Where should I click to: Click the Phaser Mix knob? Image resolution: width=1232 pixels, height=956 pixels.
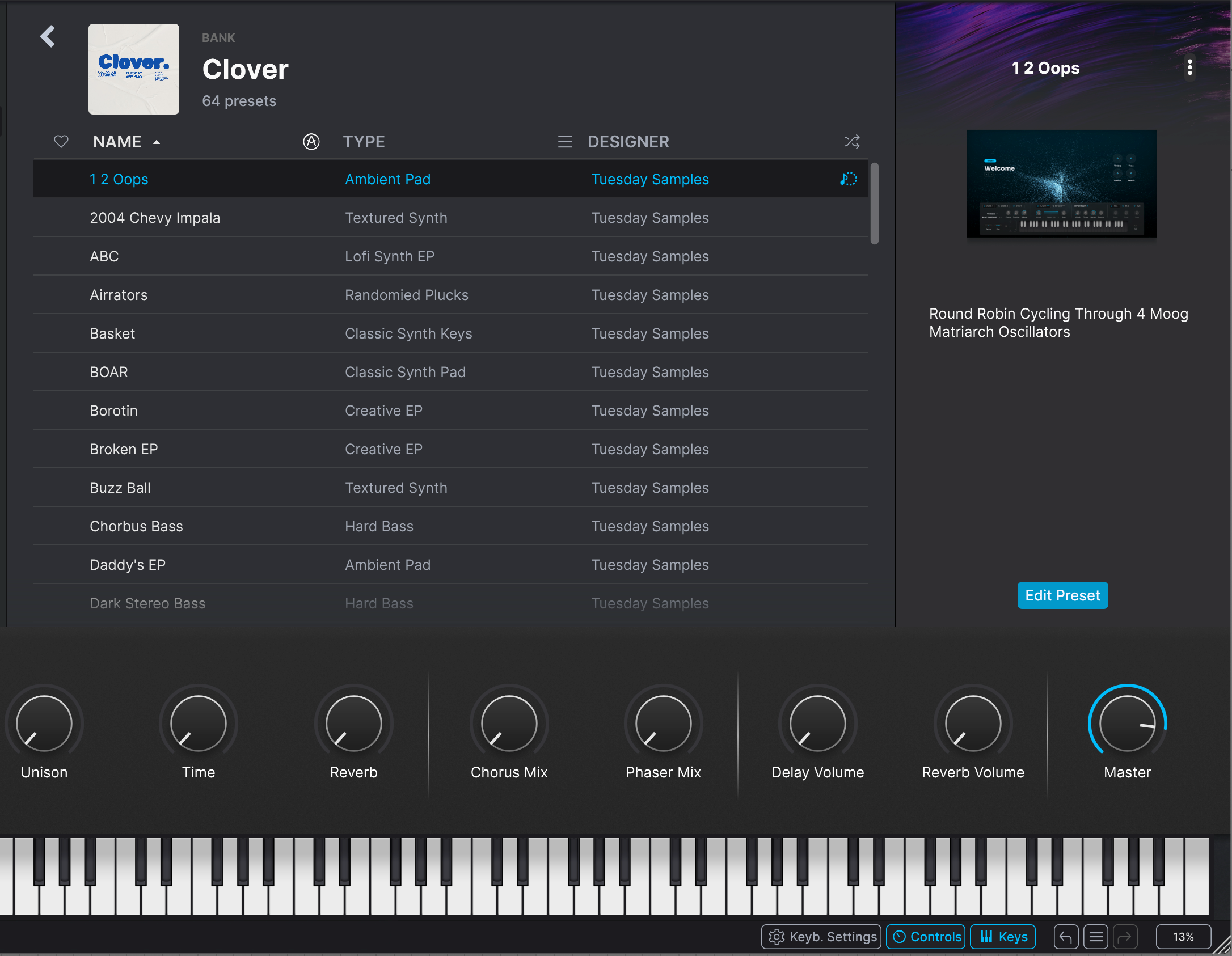coord(664,723)
